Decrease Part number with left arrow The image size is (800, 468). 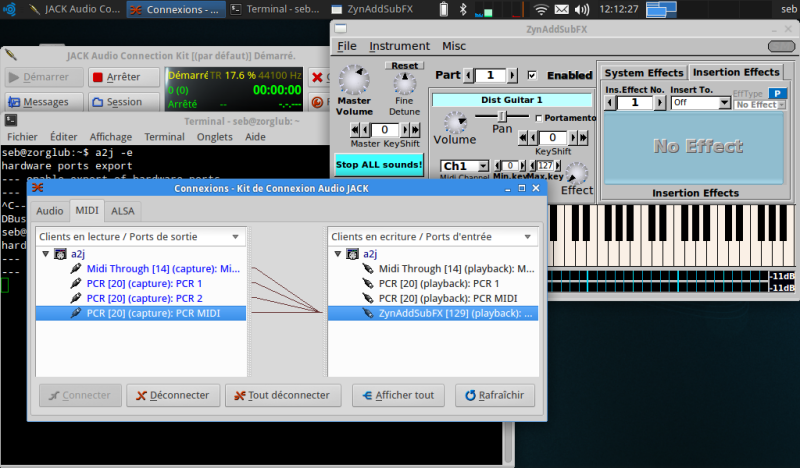click(468, 76)
